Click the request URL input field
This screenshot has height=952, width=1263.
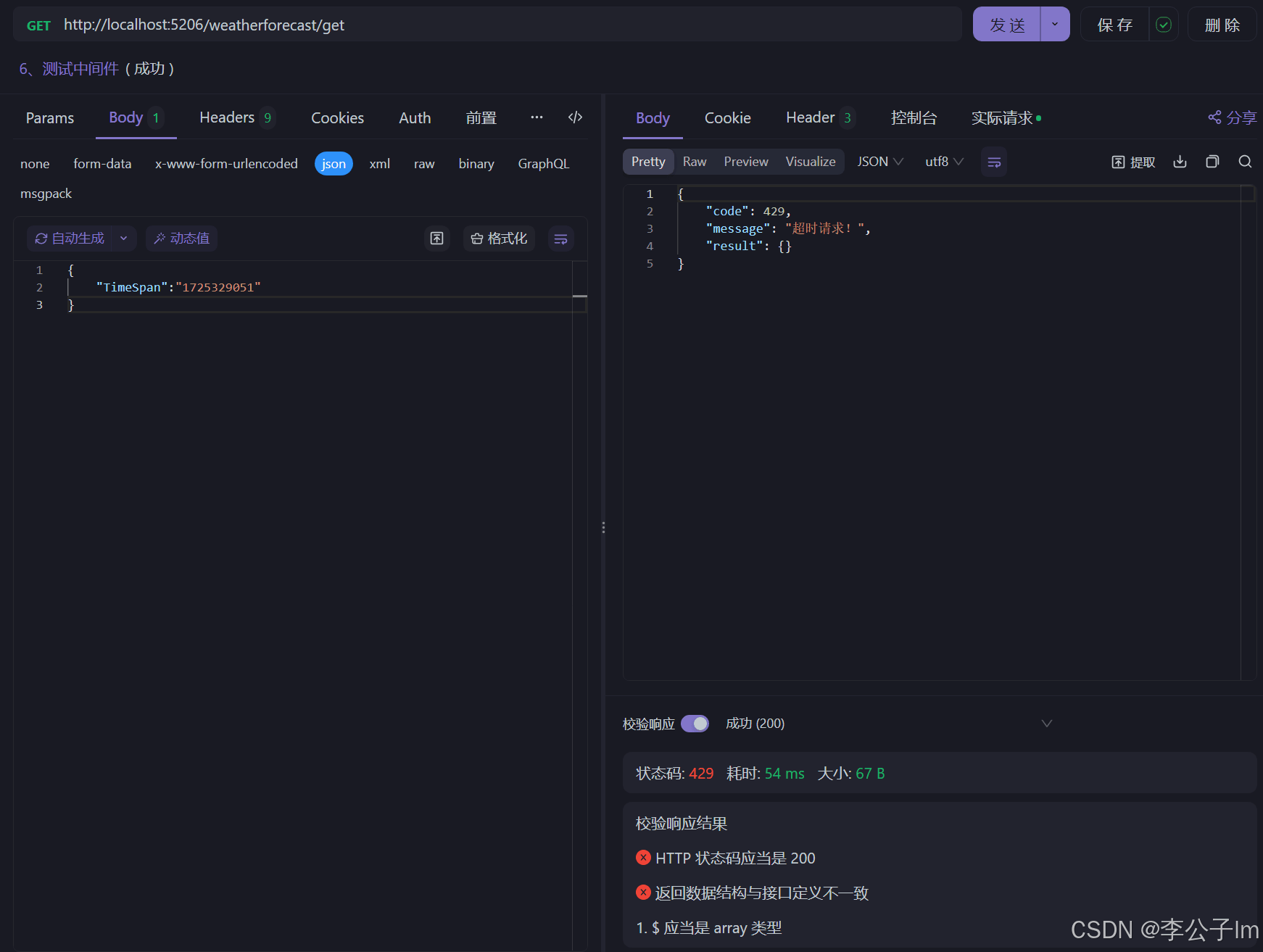508,25
